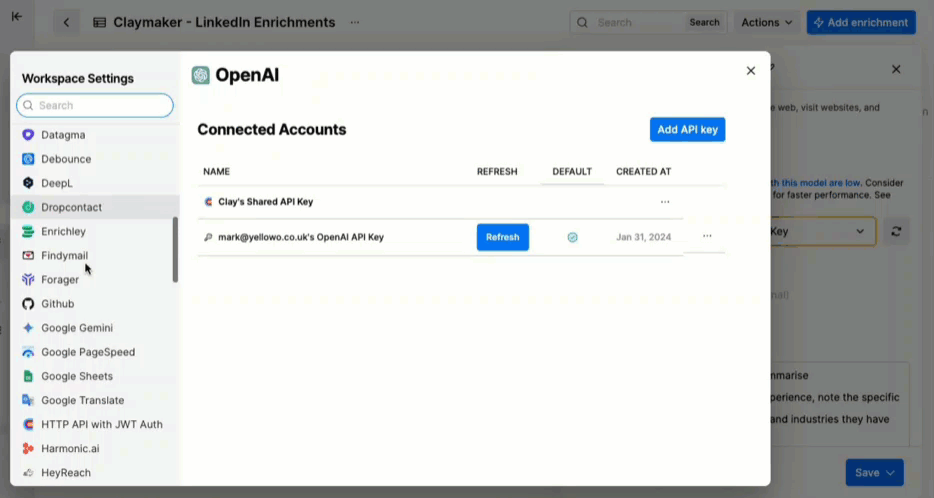Click the settings list scrollbar thumb
This screenshot has height=498, width=934.
coord(175,249)
